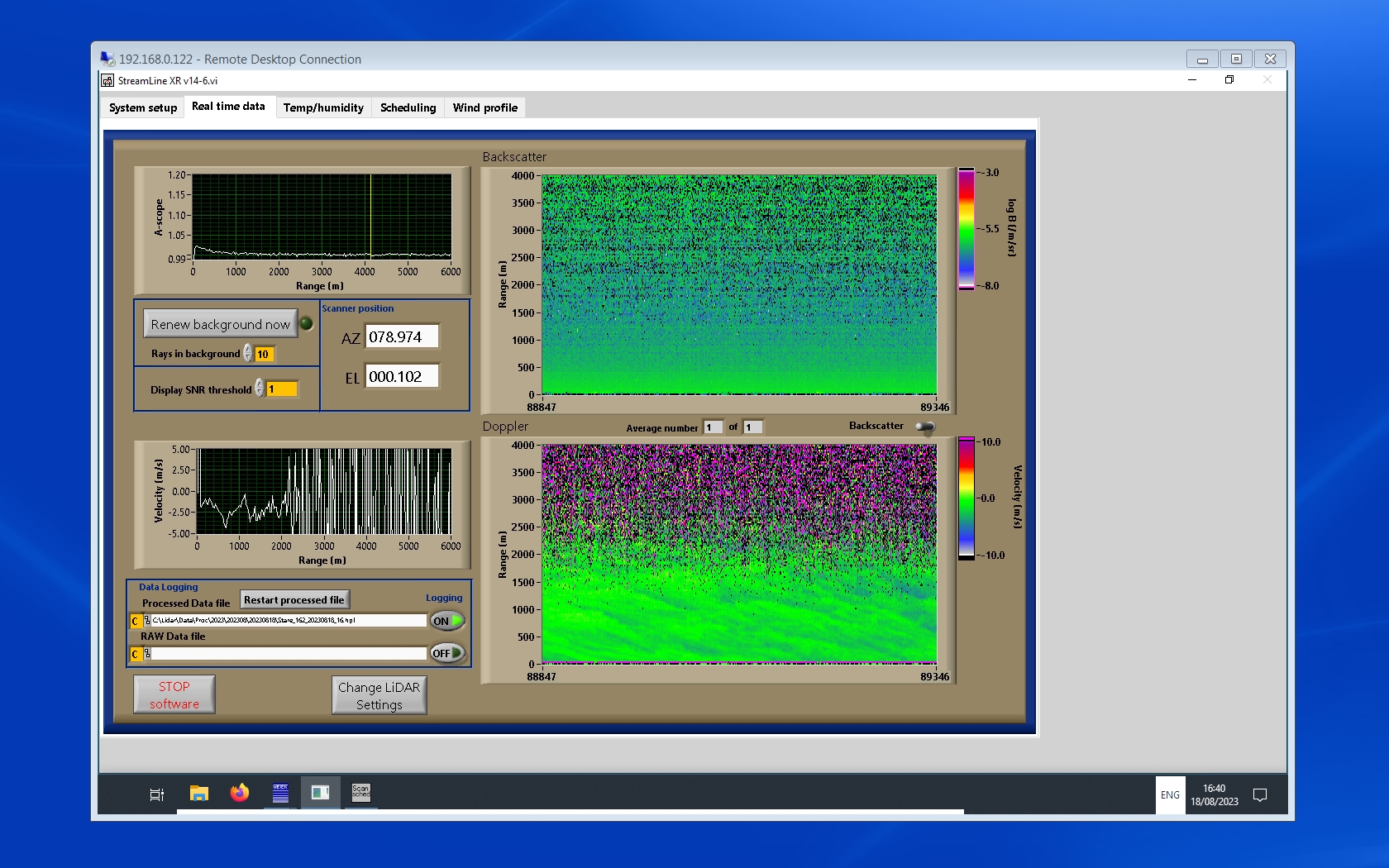Click the blue striped taskbar application icon
The height and width of the screenshot is (868, 1389).
pos(280,794)
